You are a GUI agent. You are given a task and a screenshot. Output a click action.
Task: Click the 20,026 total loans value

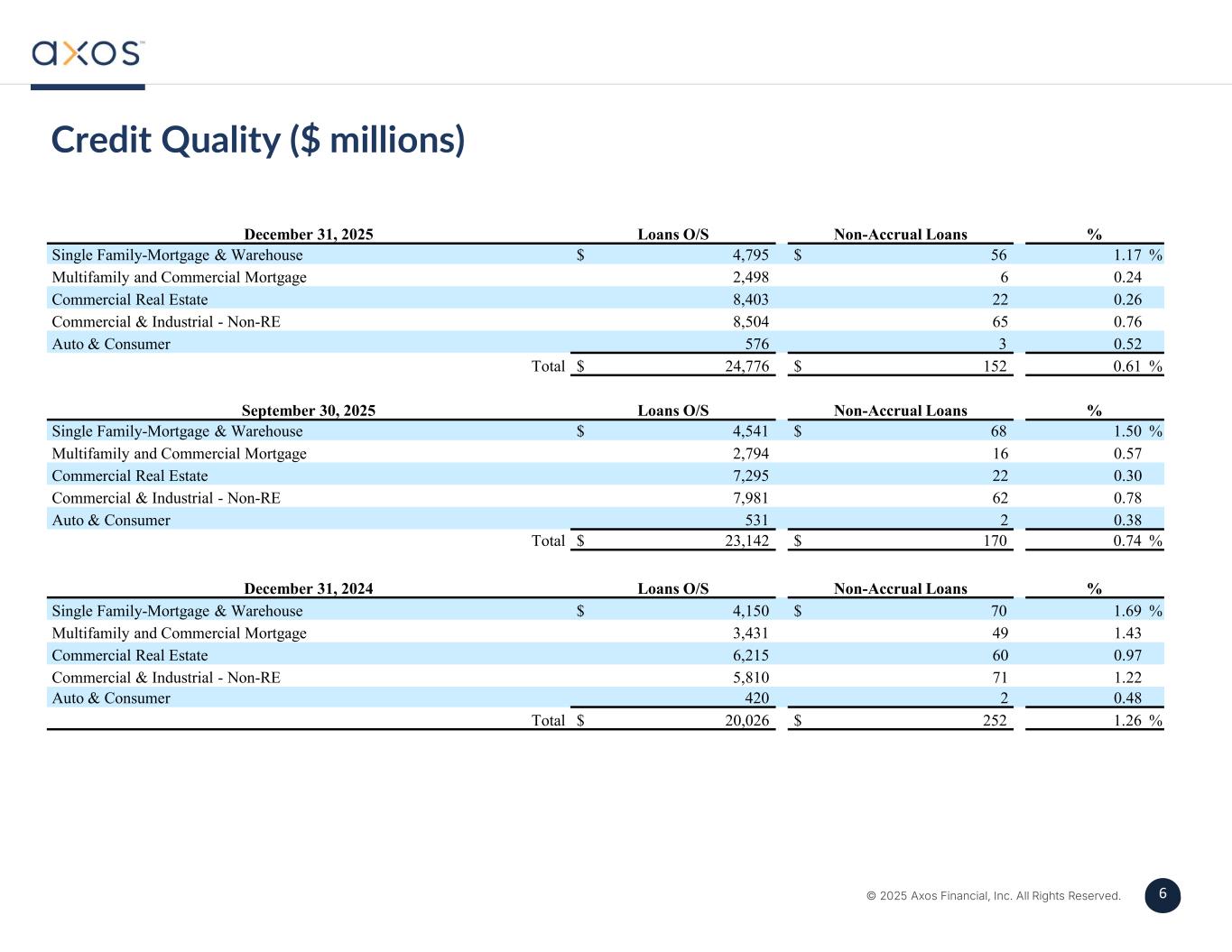(x=746, y=720)
